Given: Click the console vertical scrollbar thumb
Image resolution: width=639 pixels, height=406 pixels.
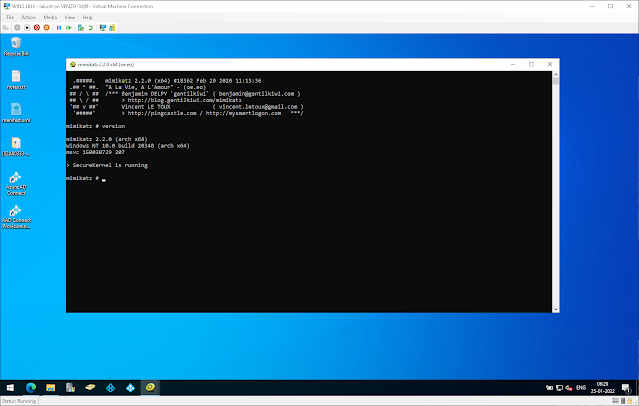Looking at the screenshot, I should coord(555,82).
